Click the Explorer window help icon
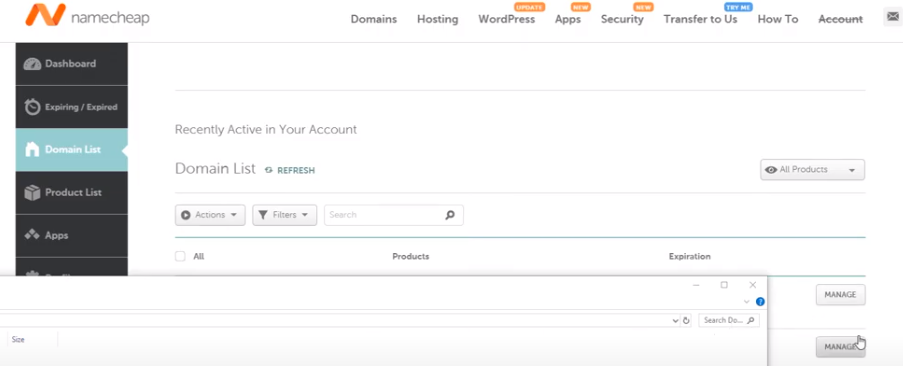The height and width of the screenshot is (366, 903). click(x=760, y=302)
